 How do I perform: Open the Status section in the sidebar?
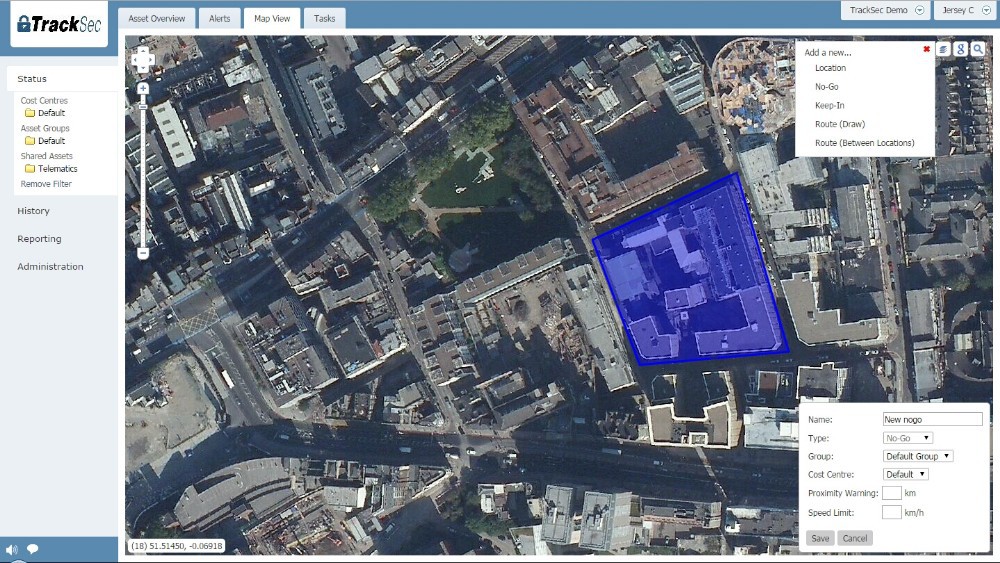pos(62,79)
